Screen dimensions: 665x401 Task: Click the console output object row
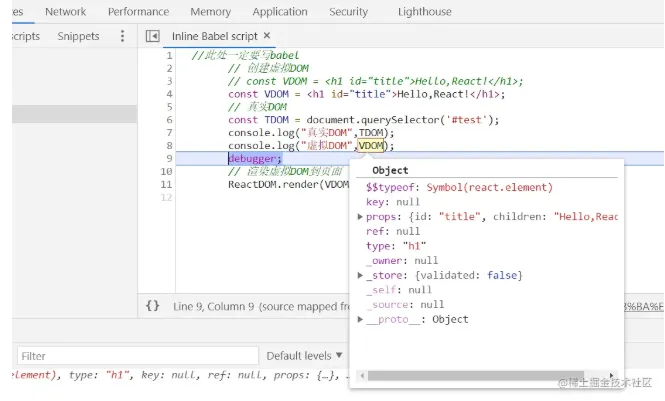pyautogui.click(x=181, y=375)
